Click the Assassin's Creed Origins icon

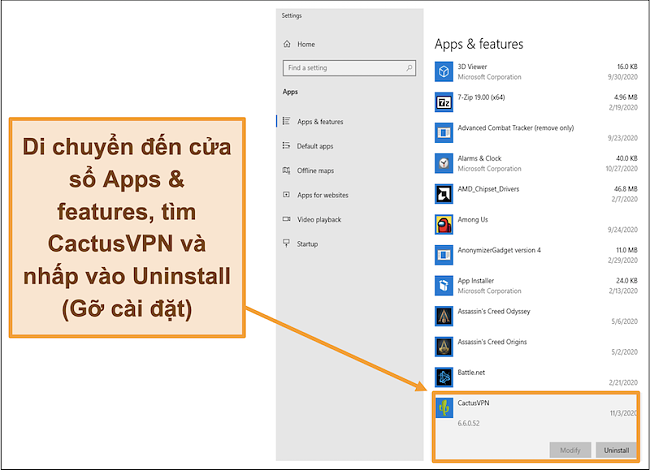click(x=444, y=347)
